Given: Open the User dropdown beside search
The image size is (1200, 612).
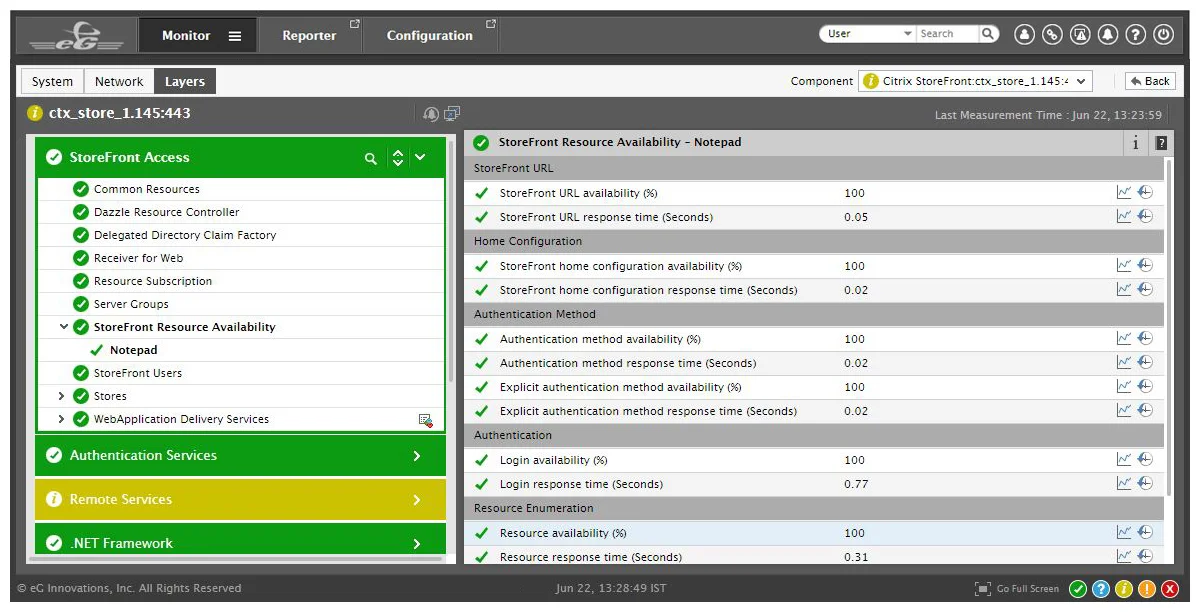Looking at the screenshot, I should pos(868,34).
